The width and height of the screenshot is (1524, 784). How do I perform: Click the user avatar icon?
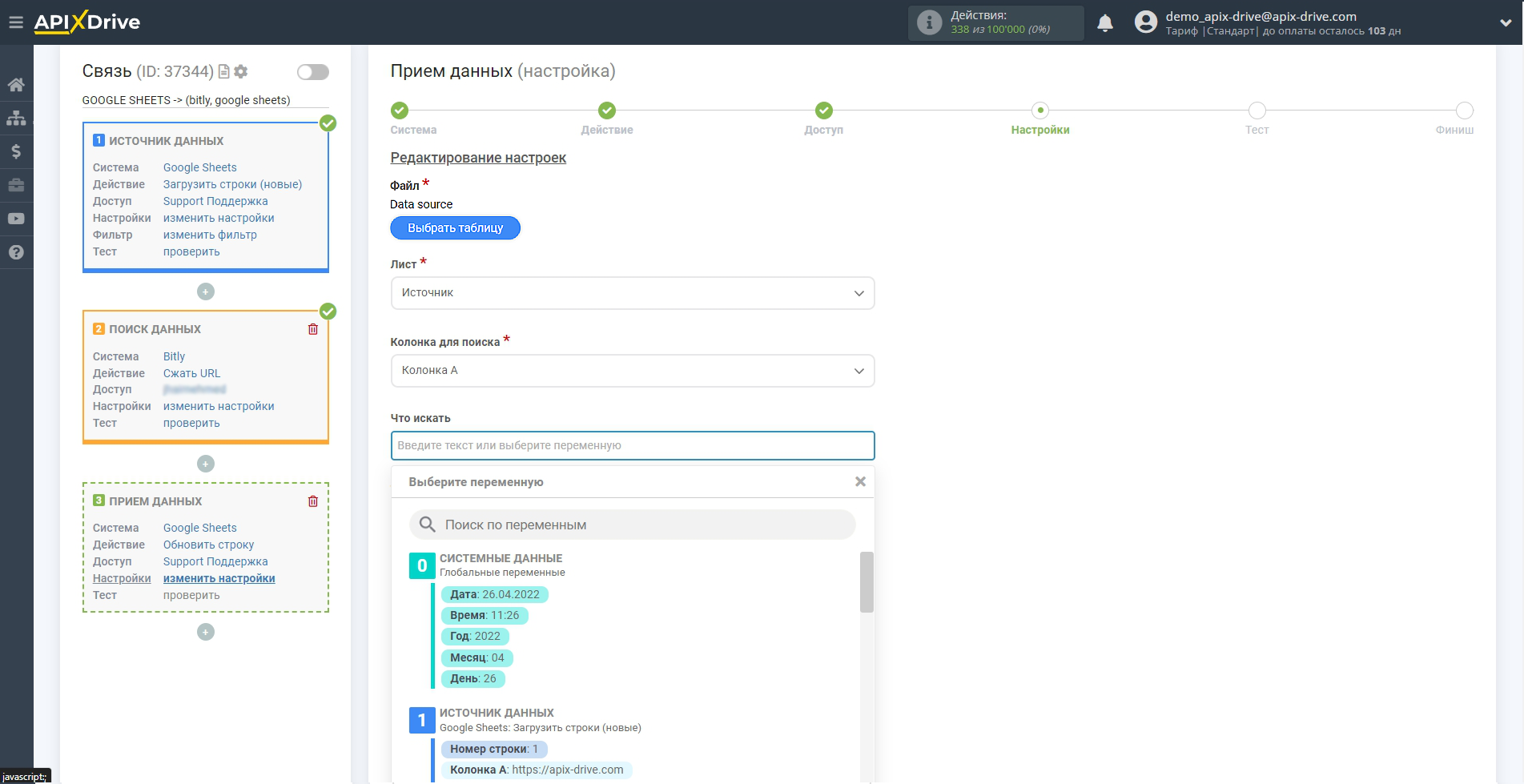pyautogui.click(x=1146, y=22)
